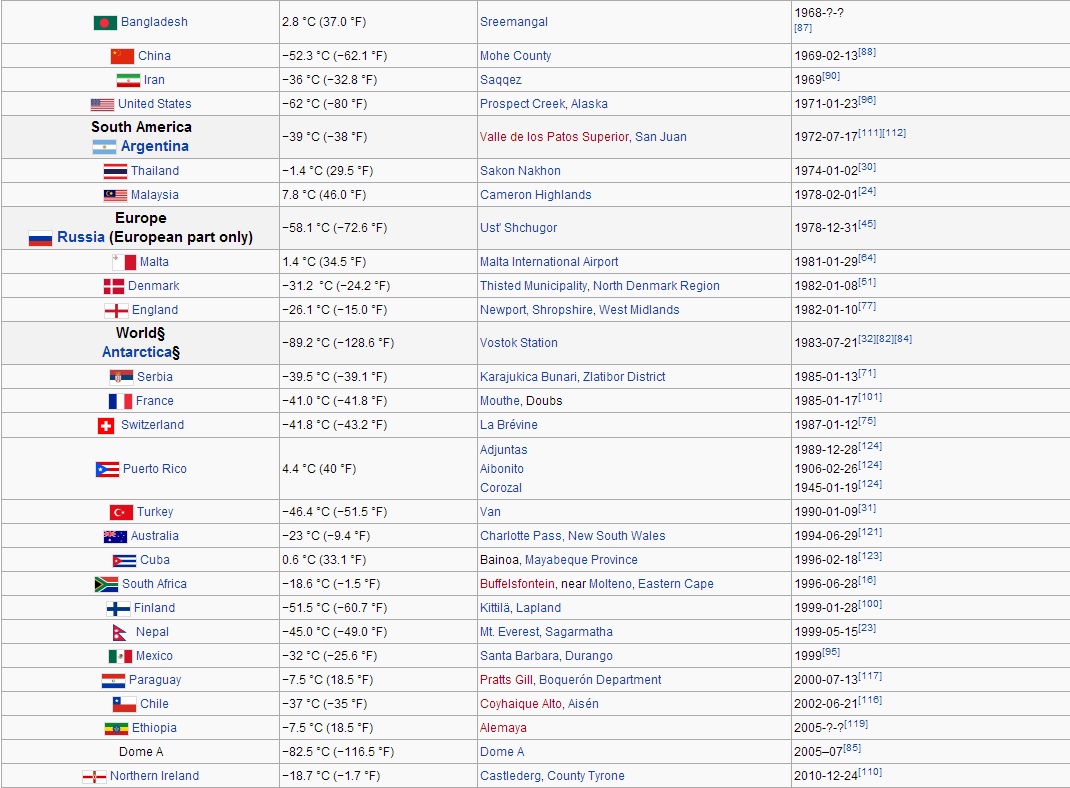This screenshot has width=1070, height=788.
Task: Open the Buffelsfontein red link
Action: (517, 583)
